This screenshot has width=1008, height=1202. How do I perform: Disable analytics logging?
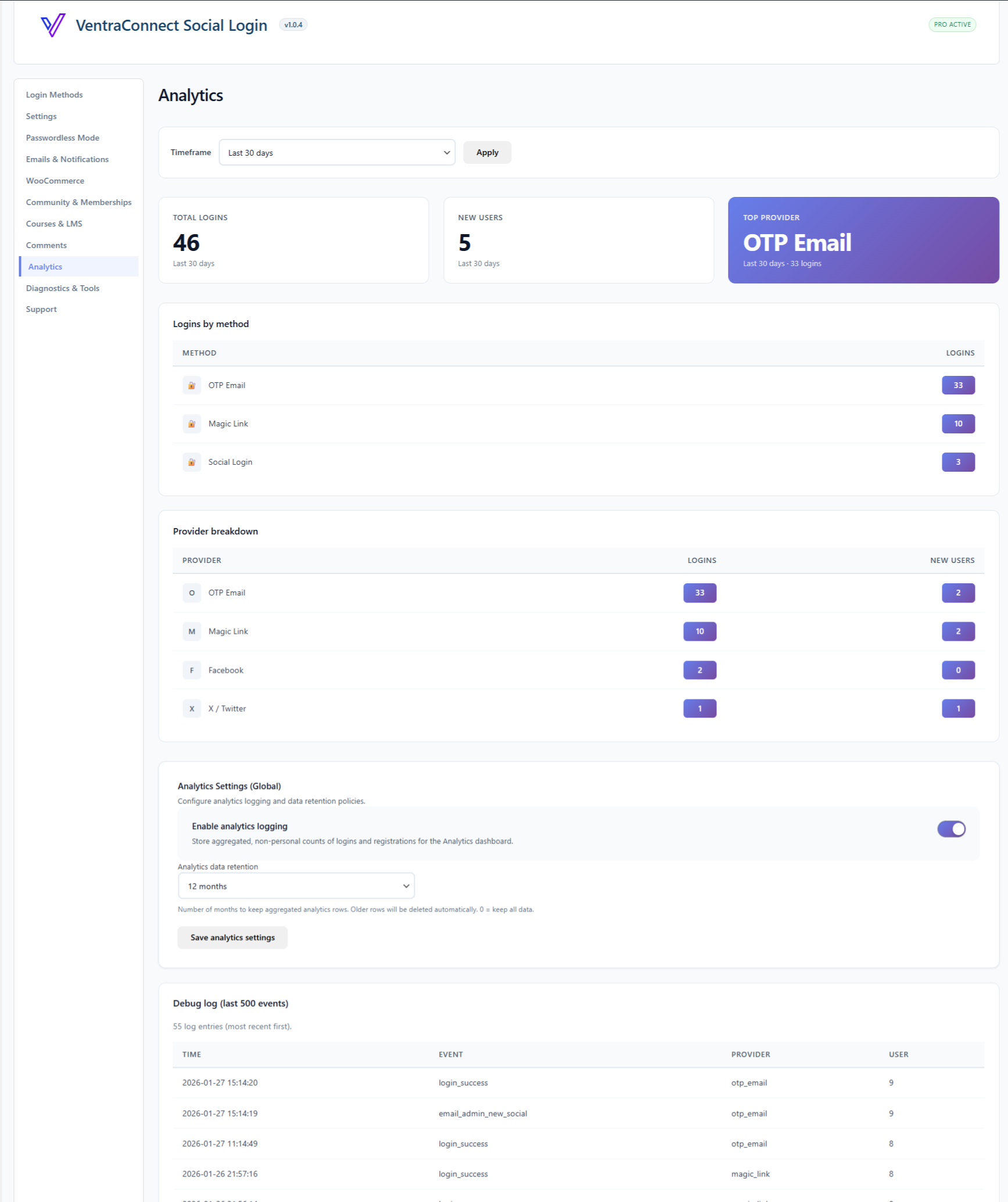pos(951,828)
